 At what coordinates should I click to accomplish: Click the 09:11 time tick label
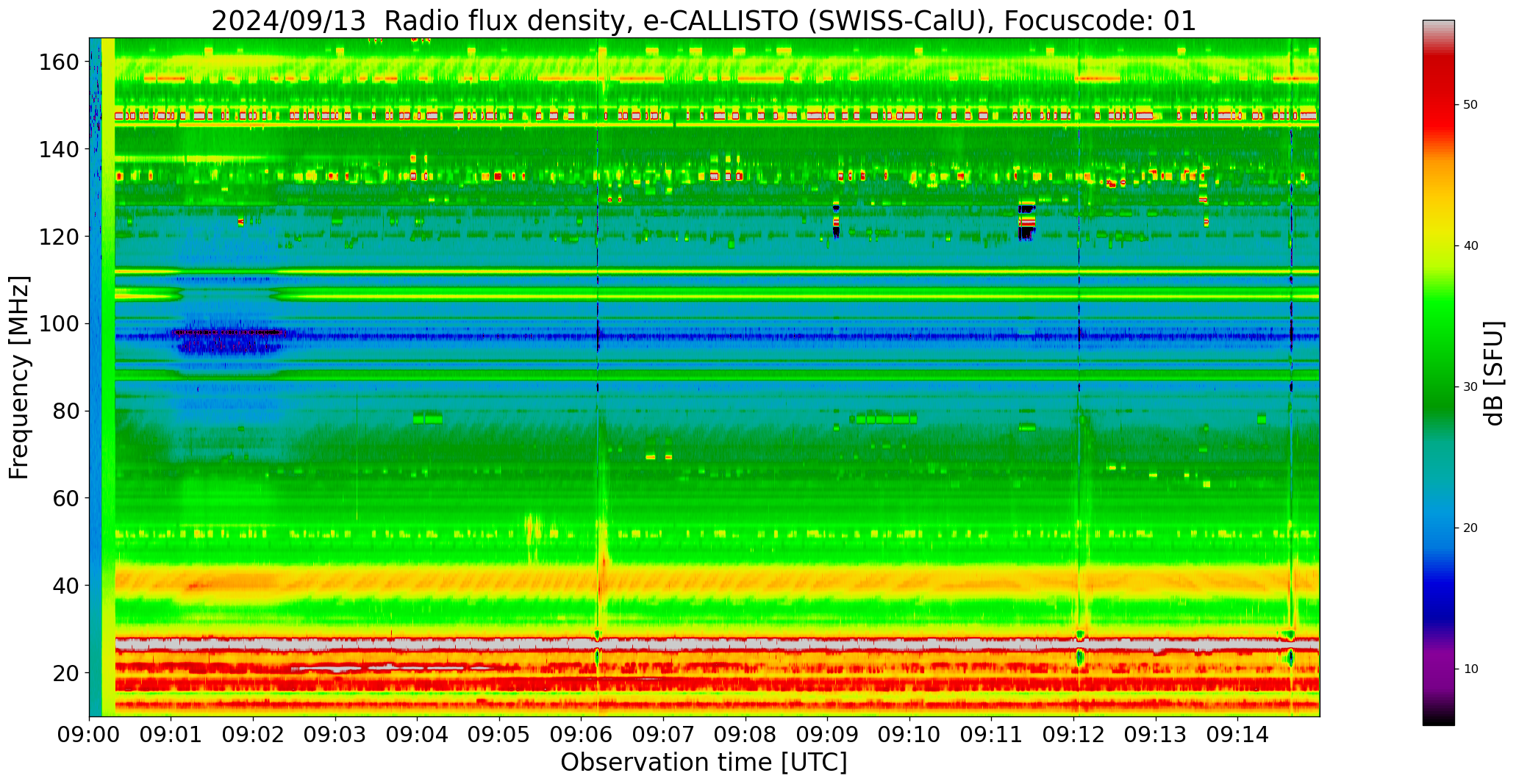point(992,733)
